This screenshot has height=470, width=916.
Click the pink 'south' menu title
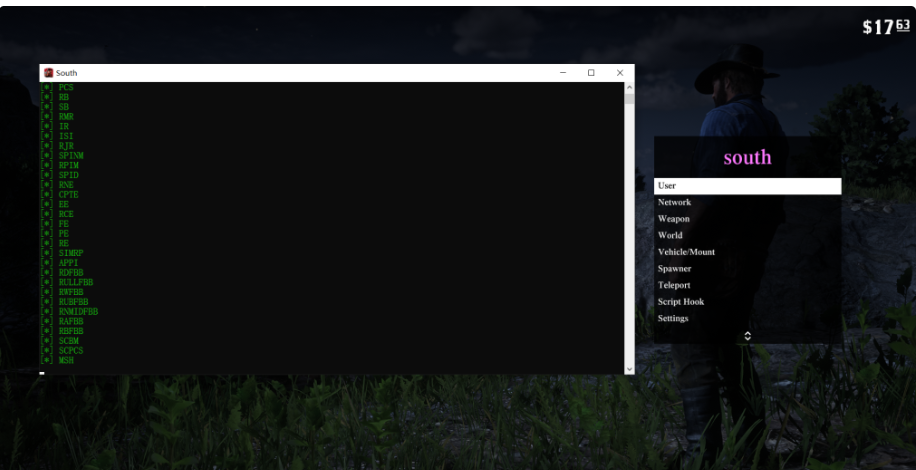coord(747,157)
